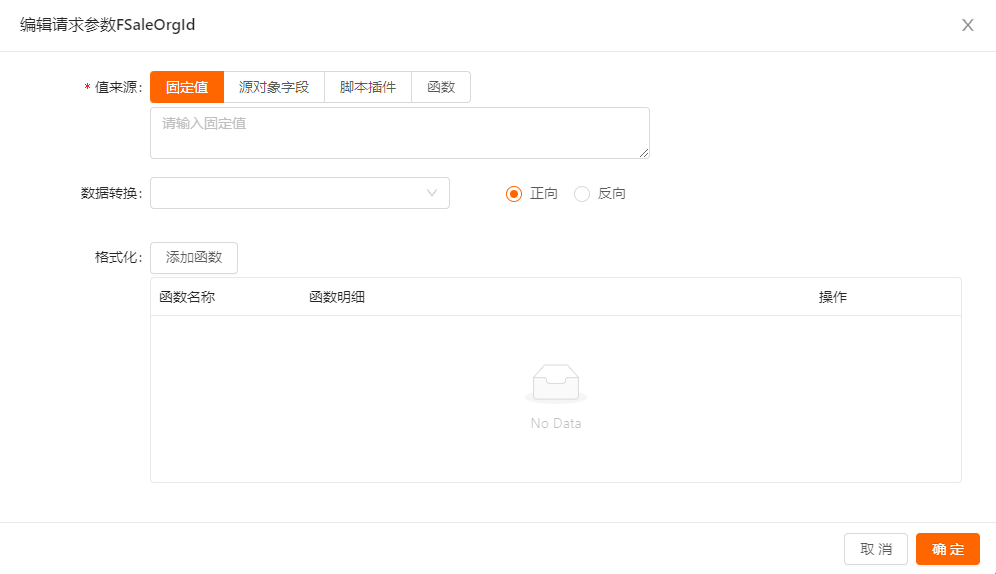Select the 反向 radio button
996x574 pixels.
[x=582, y=194]
